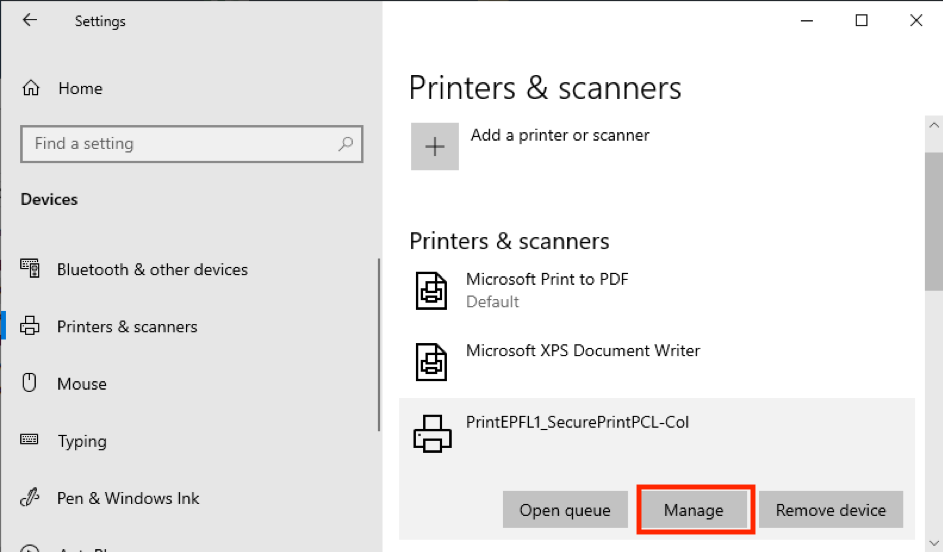Click the scrollbar up arrow
Viewport: 943px width, 552px height.
934,125
